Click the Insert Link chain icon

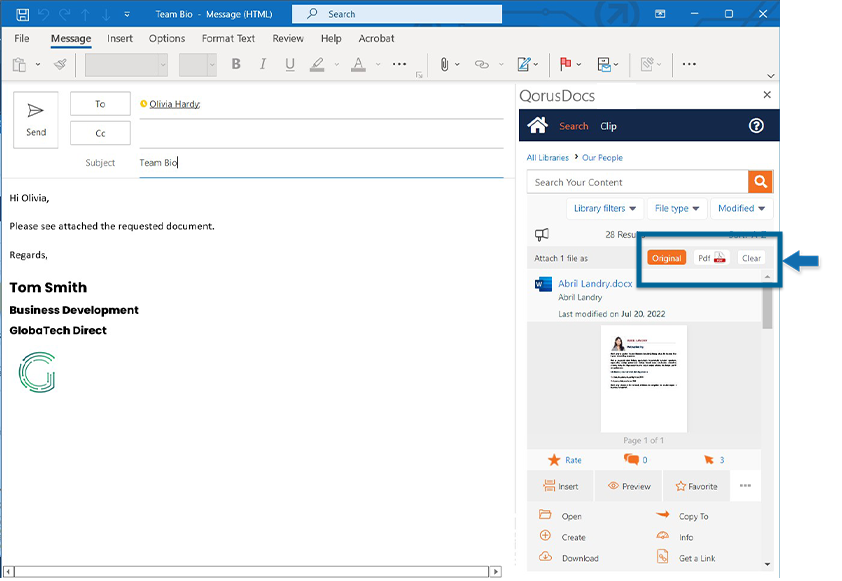pyautogui.click(x=482, y=64)
